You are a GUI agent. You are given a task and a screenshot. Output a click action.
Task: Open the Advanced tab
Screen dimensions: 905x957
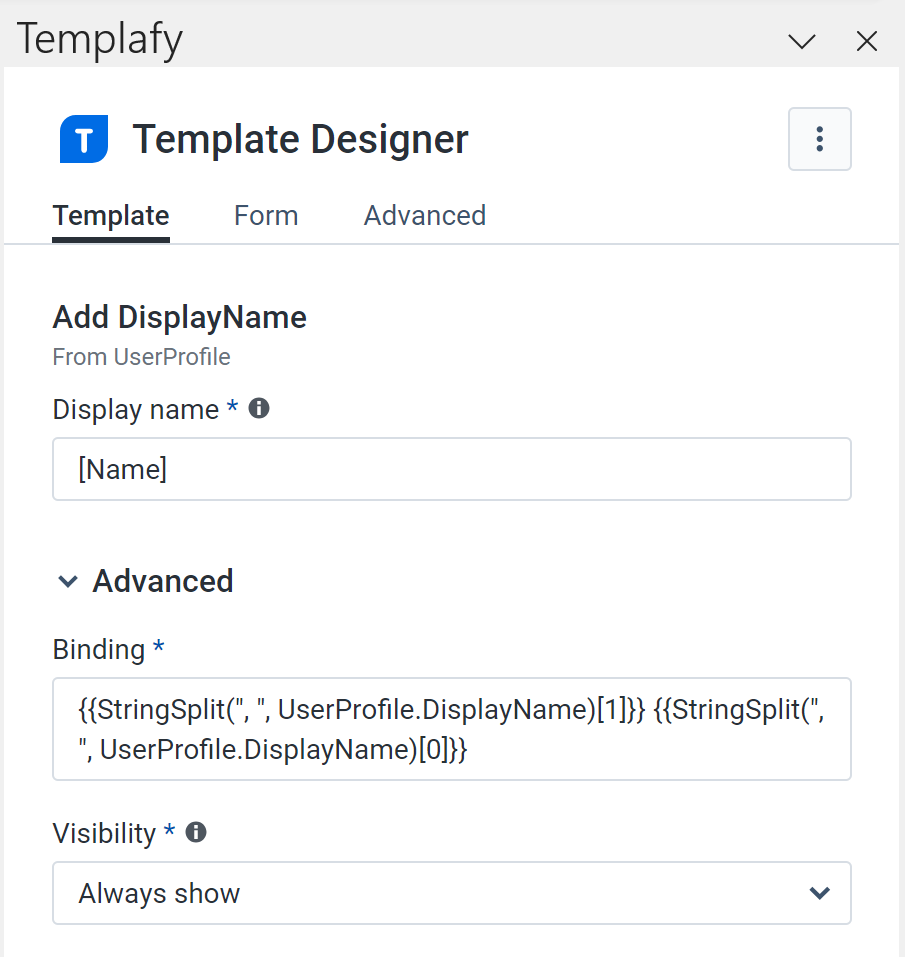(424, 216)
